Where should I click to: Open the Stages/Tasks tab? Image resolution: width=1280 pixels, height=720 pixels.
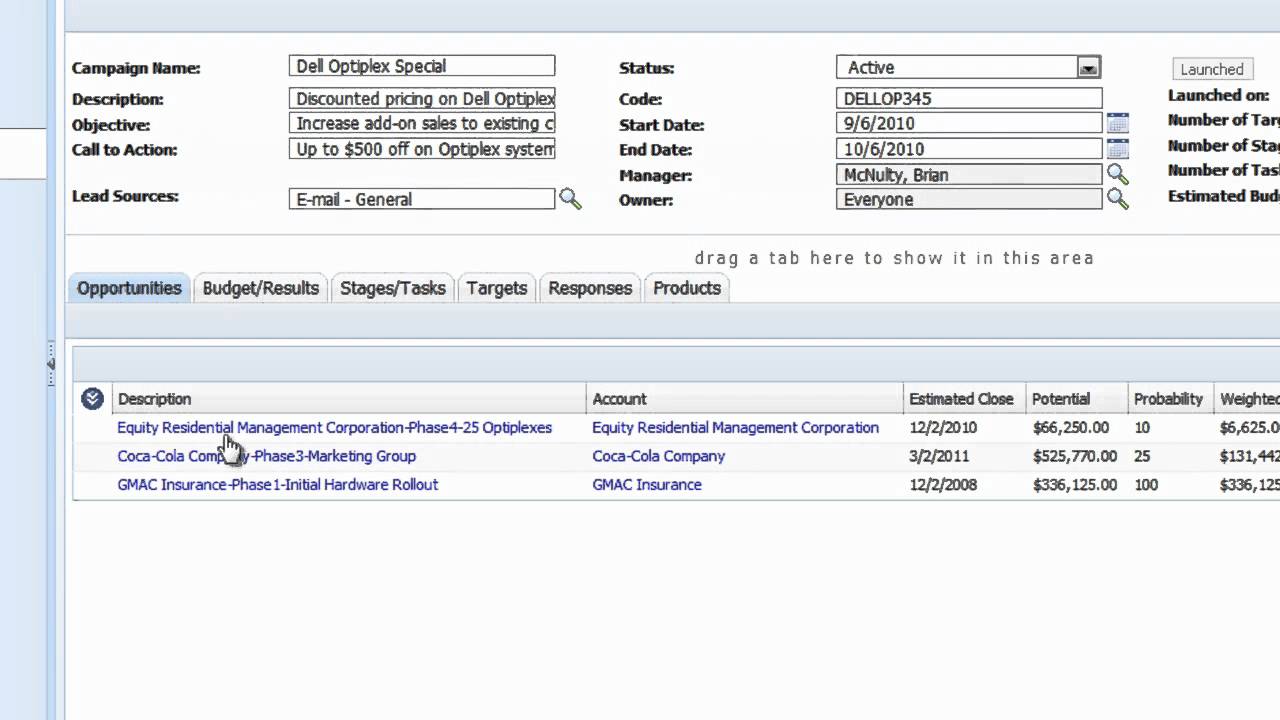click(x=393, y=288)
